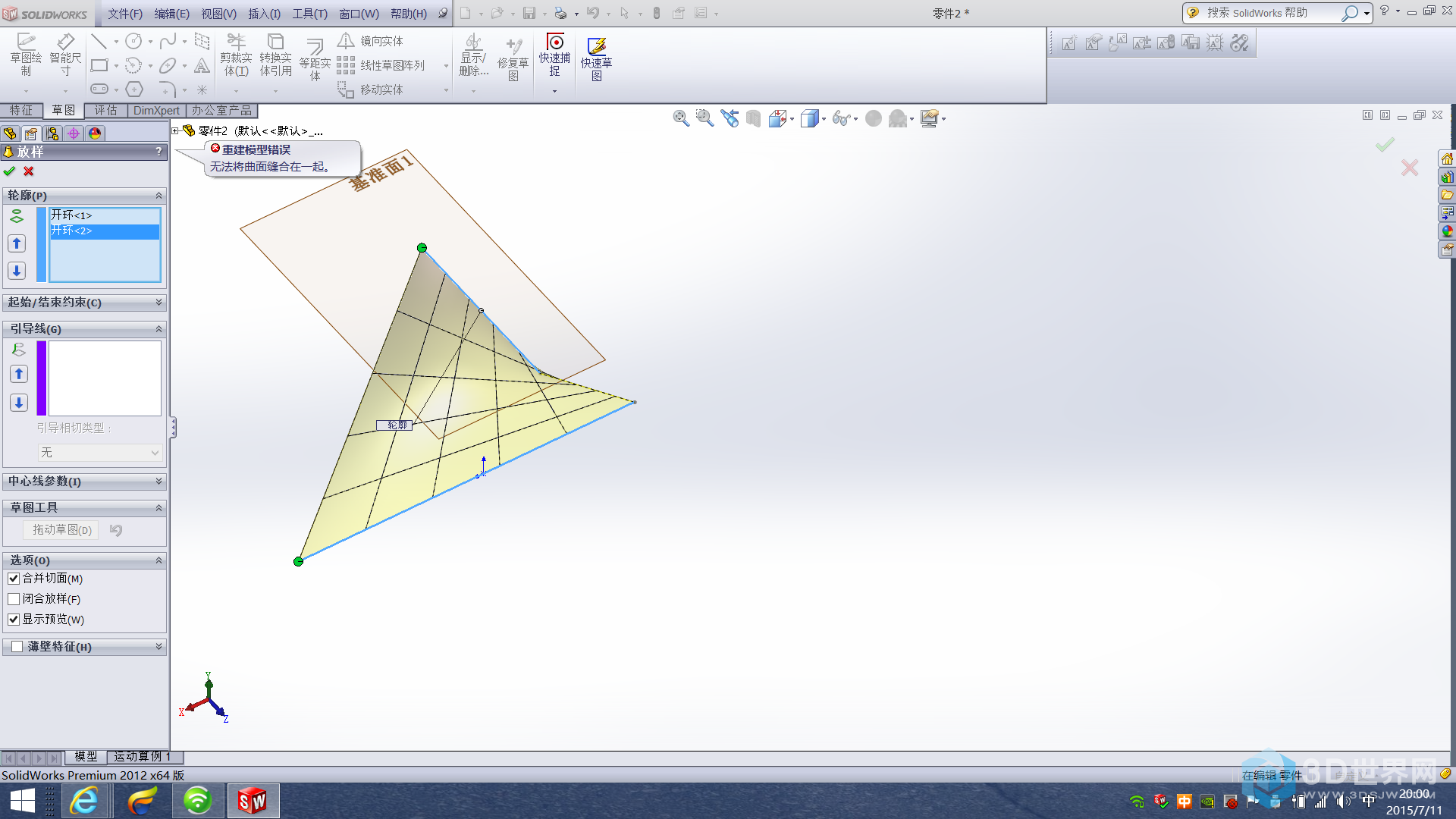Screen dimensions: 1456x819
Task: Move profile down with the blue down arrow
Action: click(17, 271)
